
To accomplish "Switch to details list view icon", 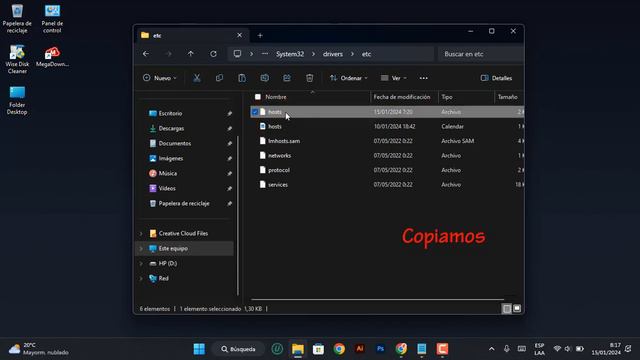I will pyautogui.click(x=507, y=309).
